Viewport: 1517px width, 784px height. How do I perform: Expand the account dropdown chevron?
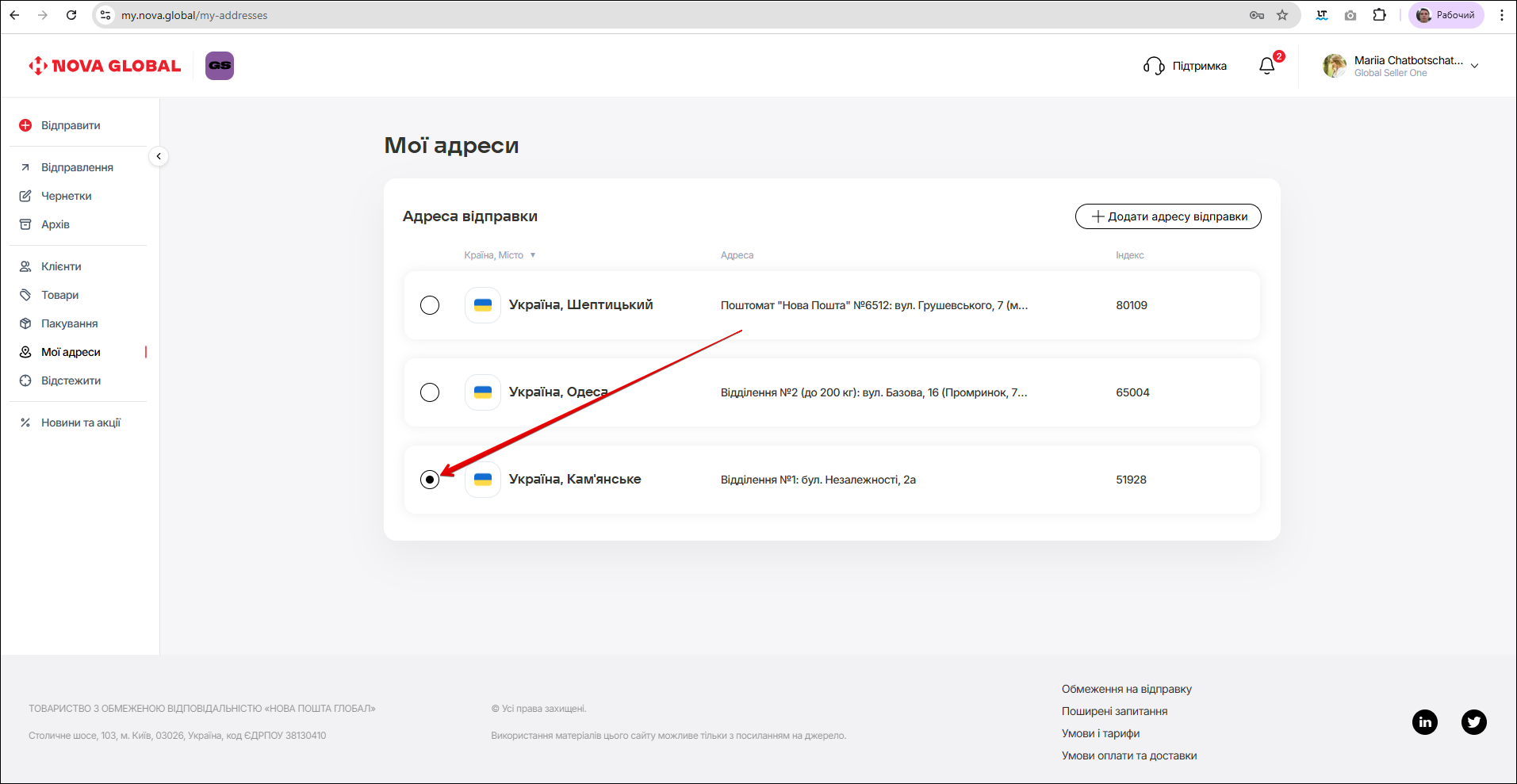(x=1475, y=66)
